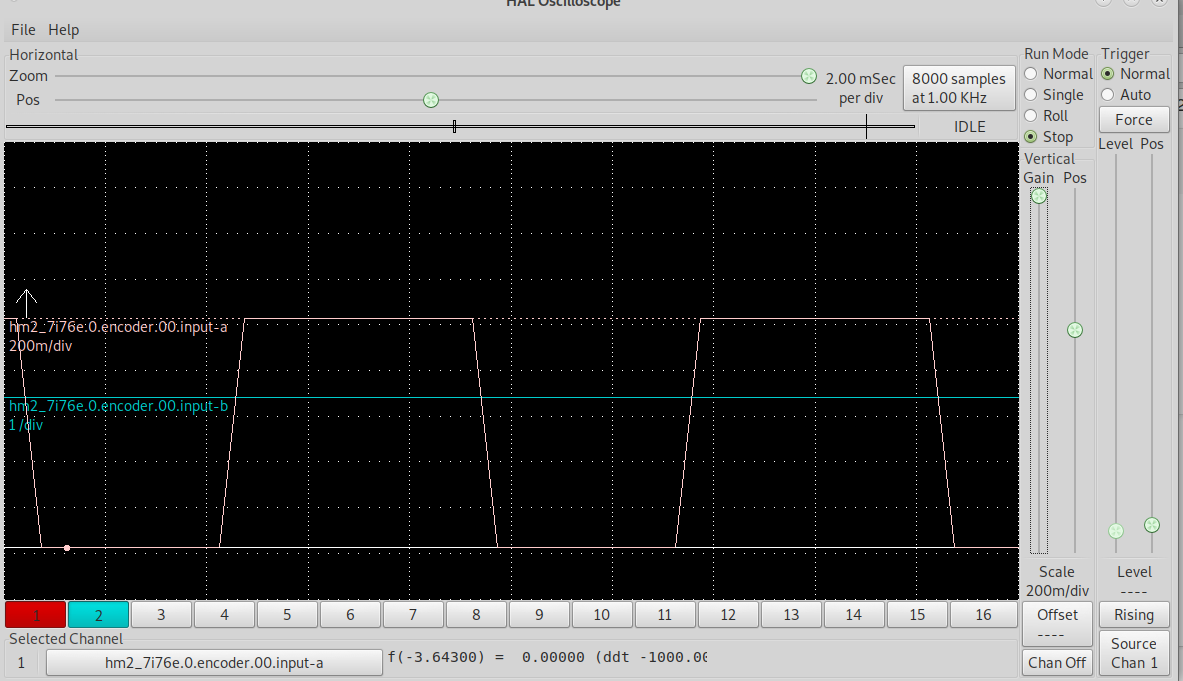Screen dimensions: 1183x681
Task: Click the 2.00 mSec per div readout
Action: coord(861,88)
